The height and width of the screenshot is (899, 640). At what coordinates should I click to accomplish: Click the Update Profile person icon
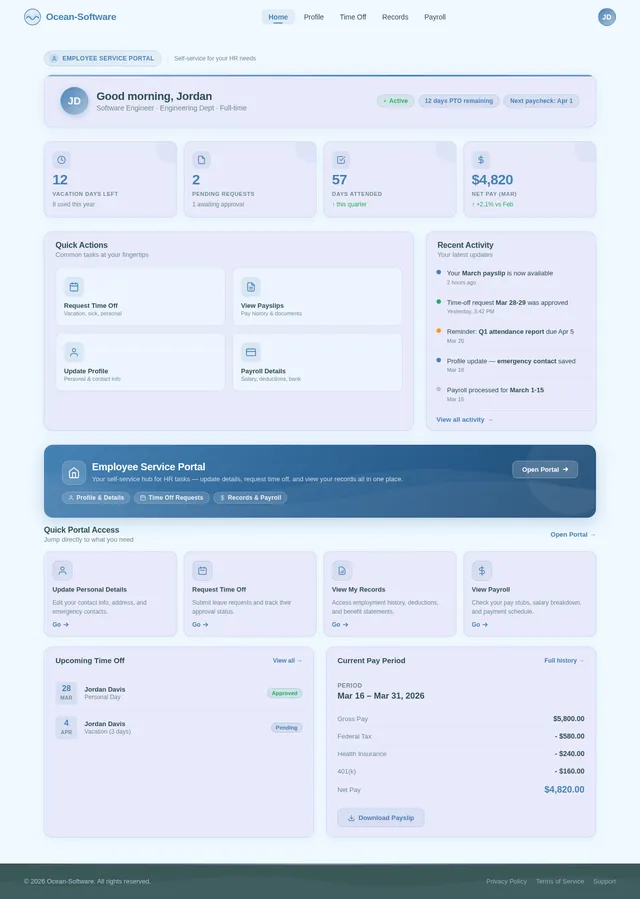(x=74, y=352)
